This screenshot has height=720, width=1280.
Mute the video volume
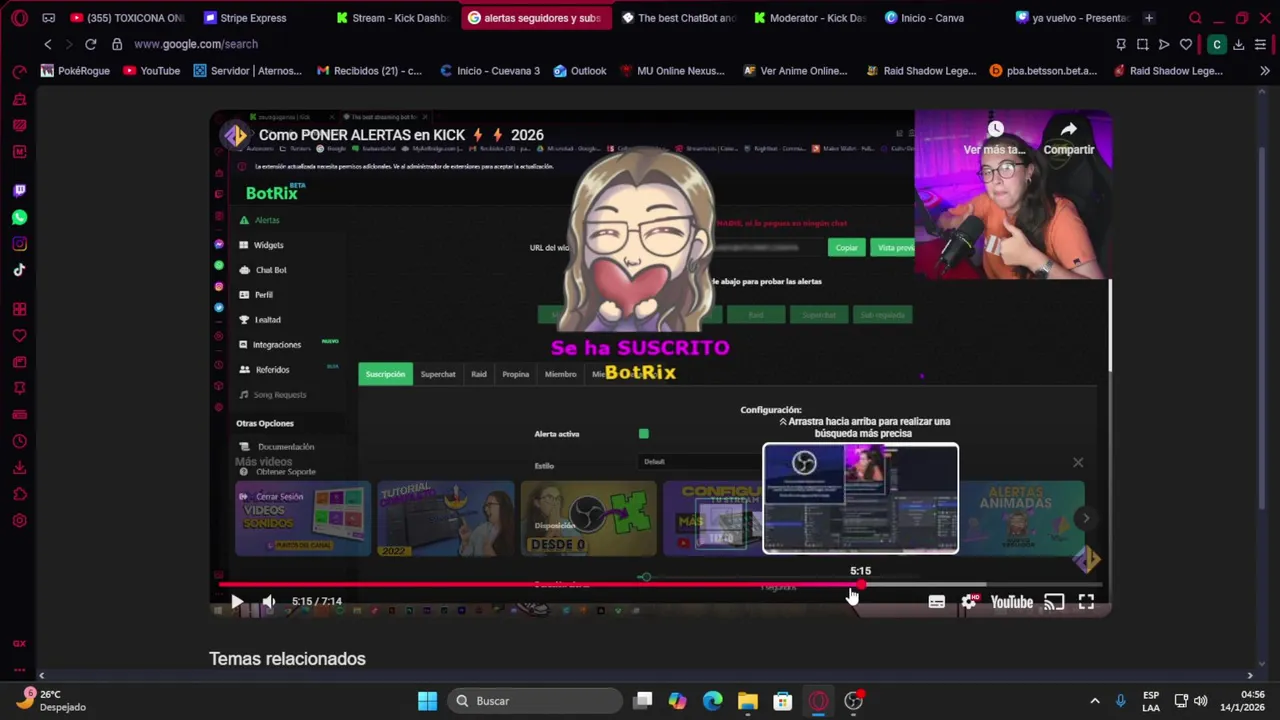coord(268,601)
